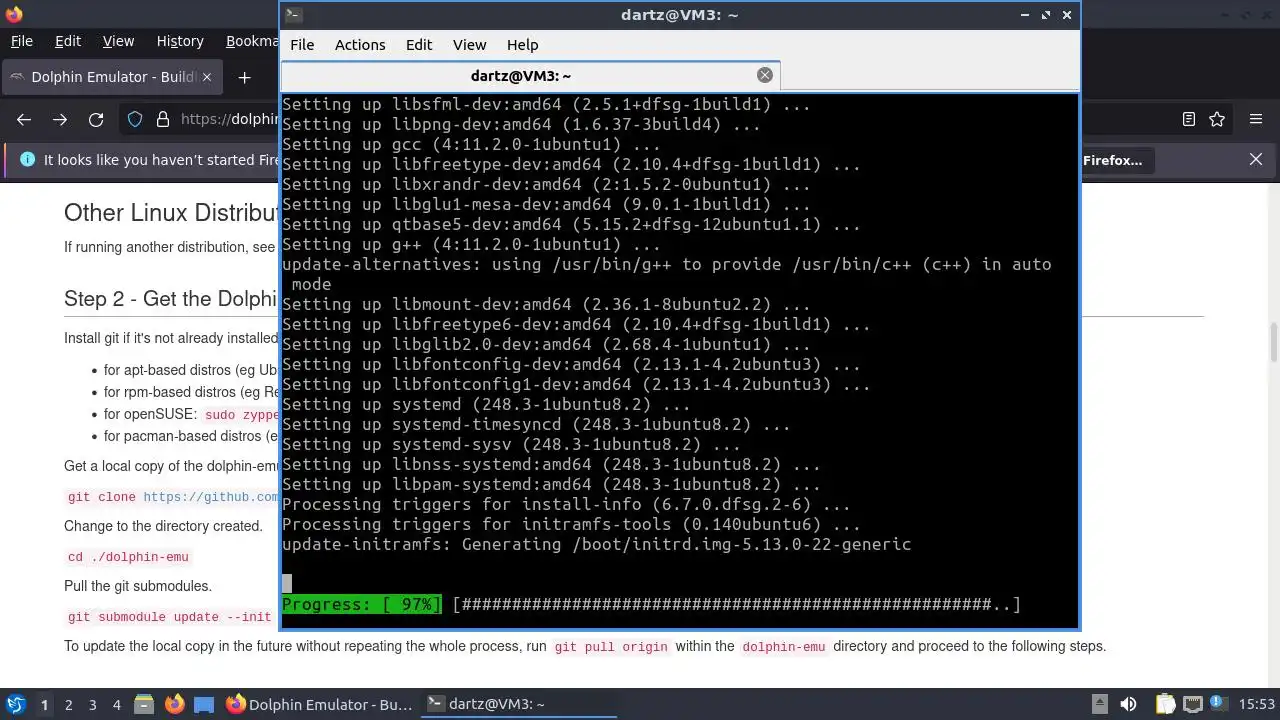The image size is (1280, 720).
Task: Open the github.com git clone link on the page
Action: 211,497
